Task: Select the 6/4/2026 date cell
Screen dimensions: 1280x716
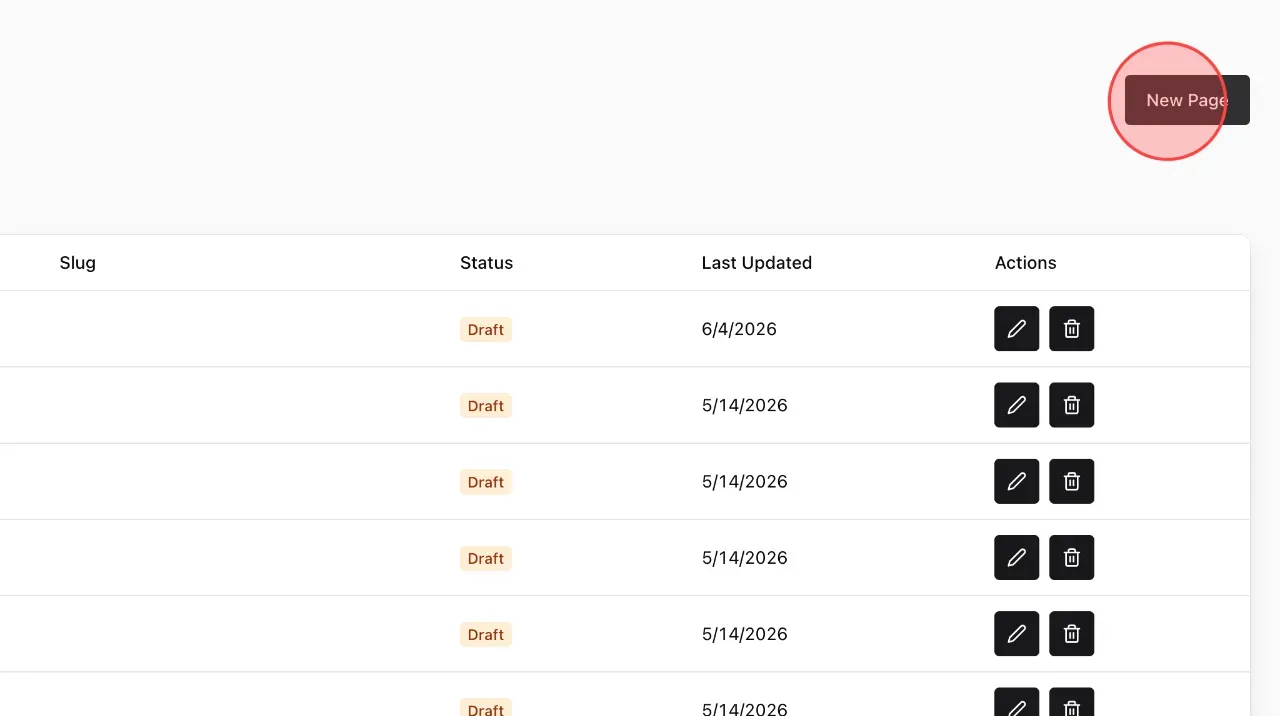Action: coord(739,329)
